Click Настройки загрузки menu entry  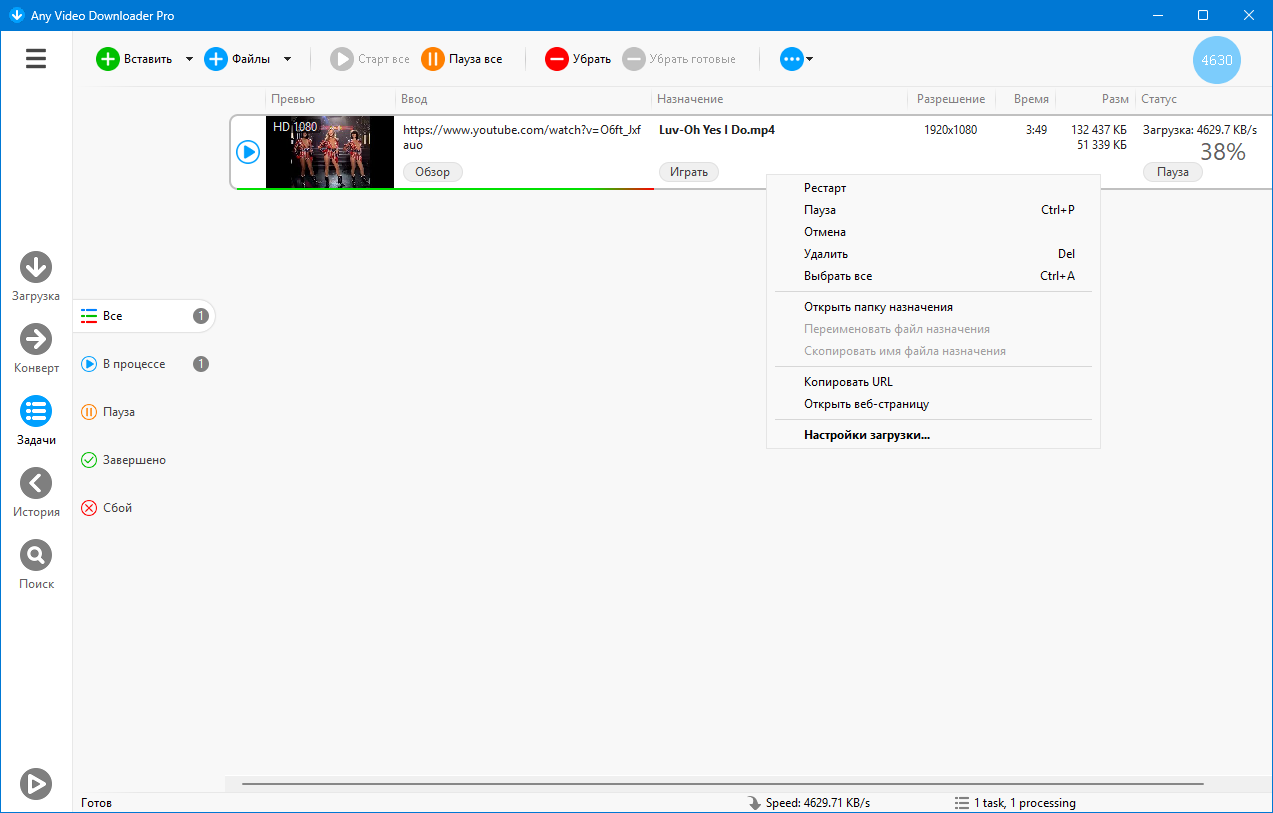[866, 435]
